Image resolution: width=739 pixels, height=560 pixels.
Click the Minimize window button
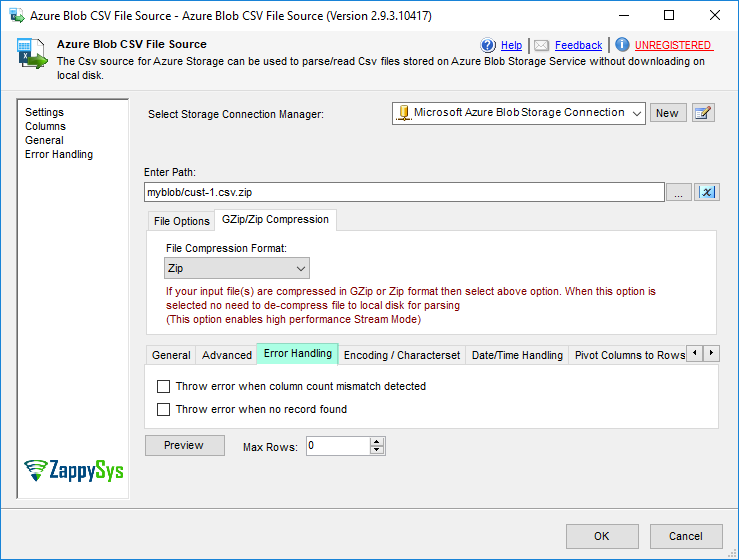[x=624, y=16]
